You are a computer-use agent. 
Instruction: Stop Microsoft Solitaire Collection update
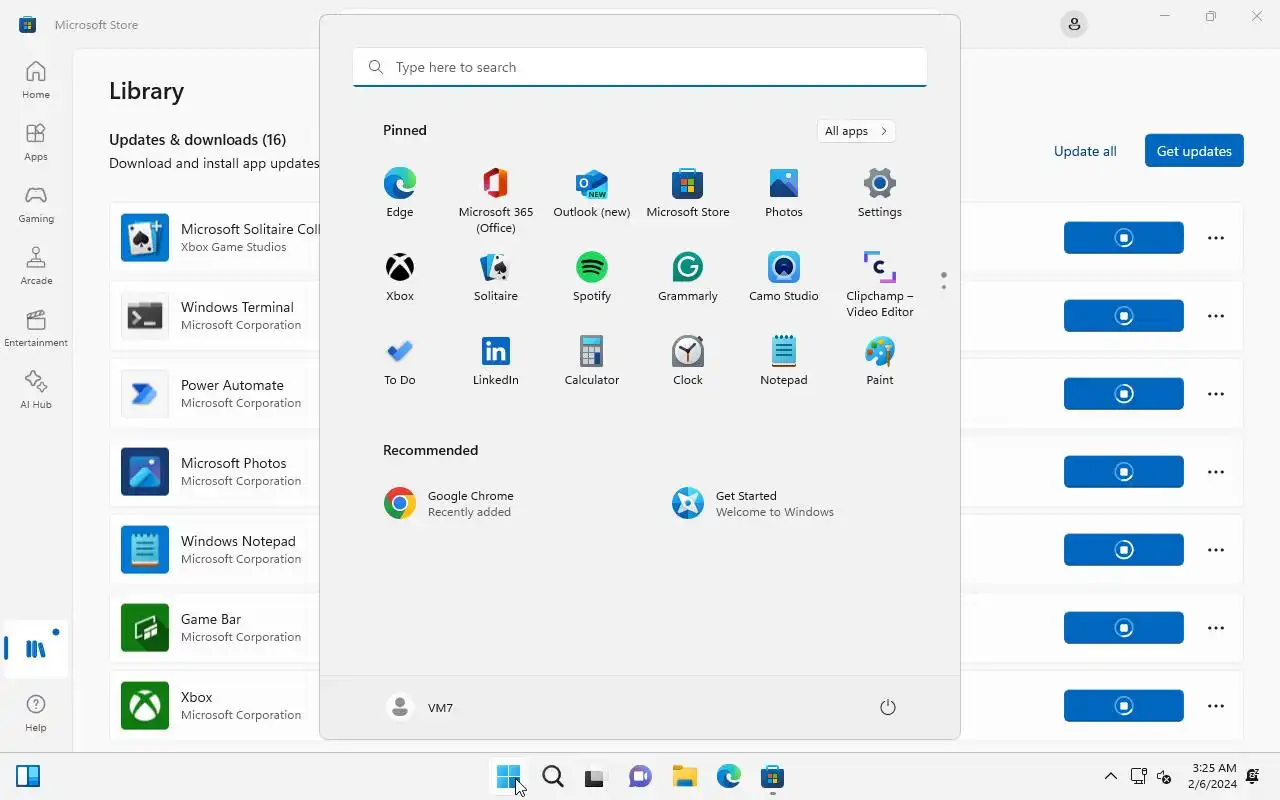pyautogui.click(x=1124, y=238)
